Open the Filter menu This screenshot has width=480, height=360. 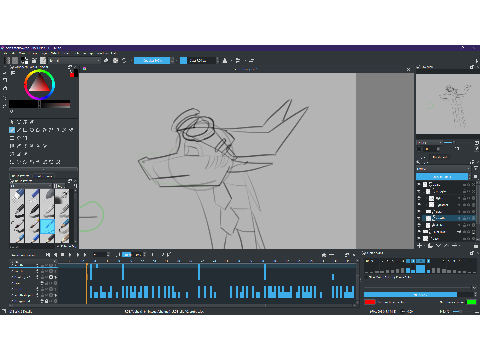(x=65, y=53)
